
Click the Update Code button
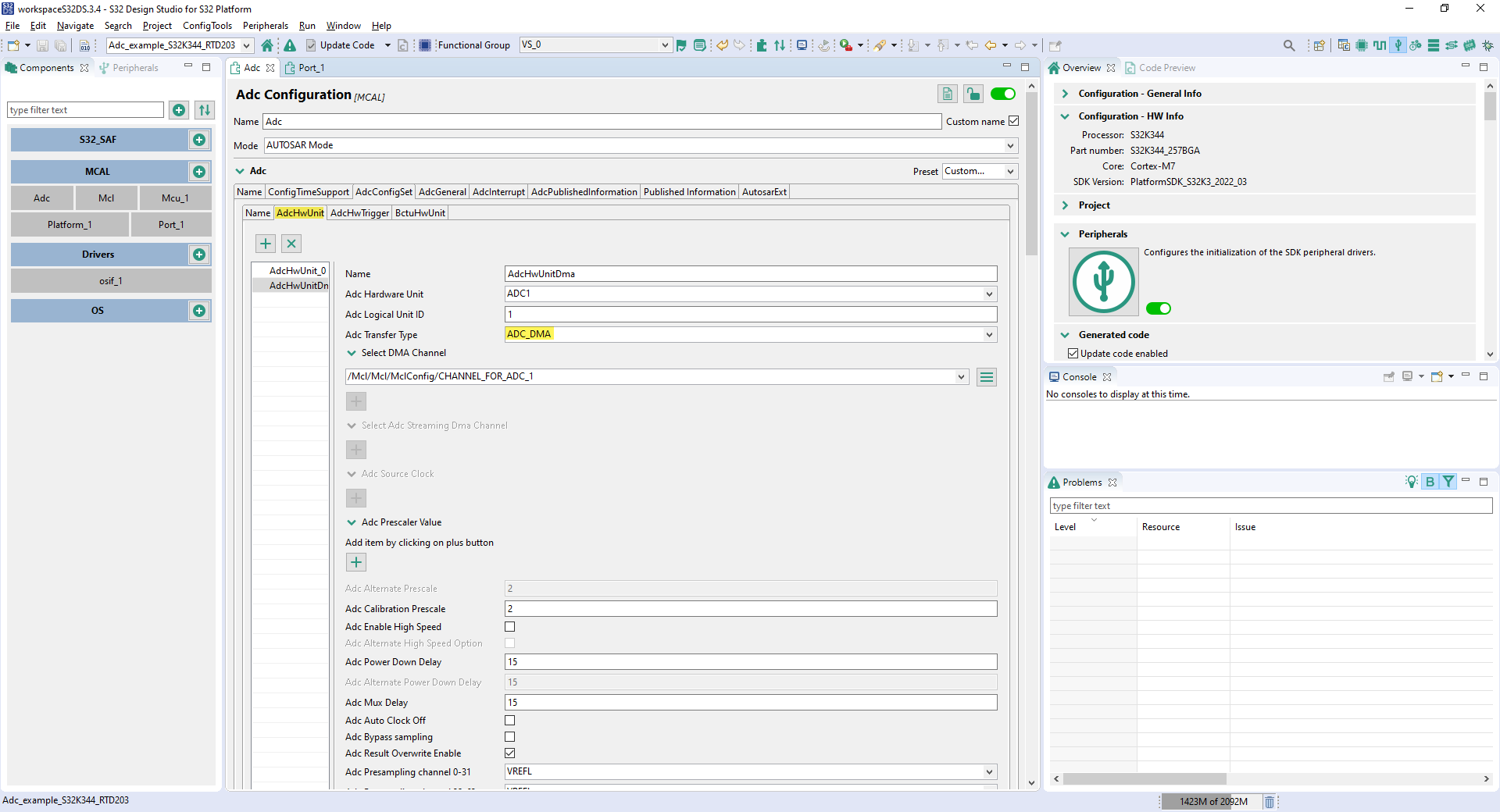[x=348, y=45]
